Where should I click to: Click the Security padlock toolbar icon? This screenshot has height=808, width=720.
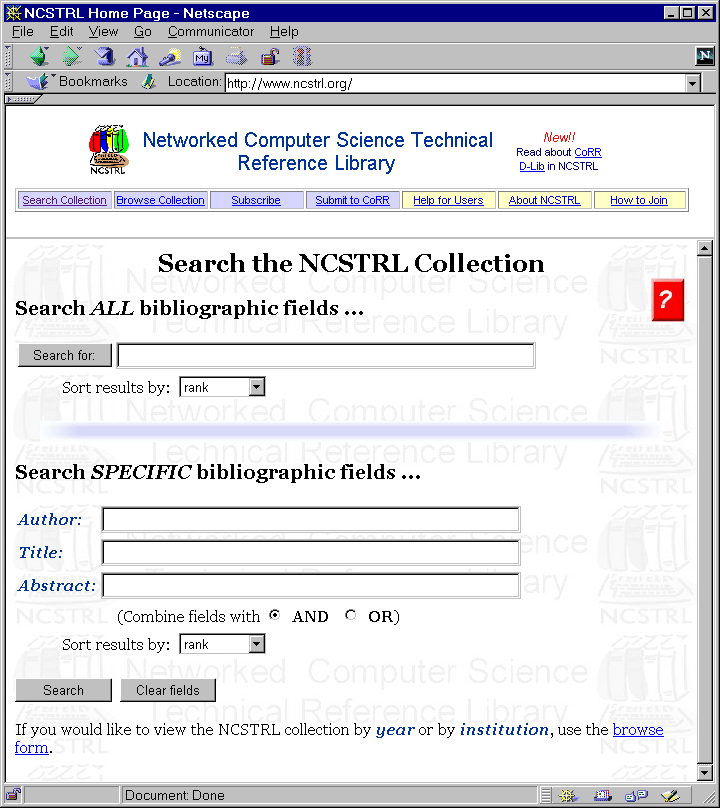(270, 57)
